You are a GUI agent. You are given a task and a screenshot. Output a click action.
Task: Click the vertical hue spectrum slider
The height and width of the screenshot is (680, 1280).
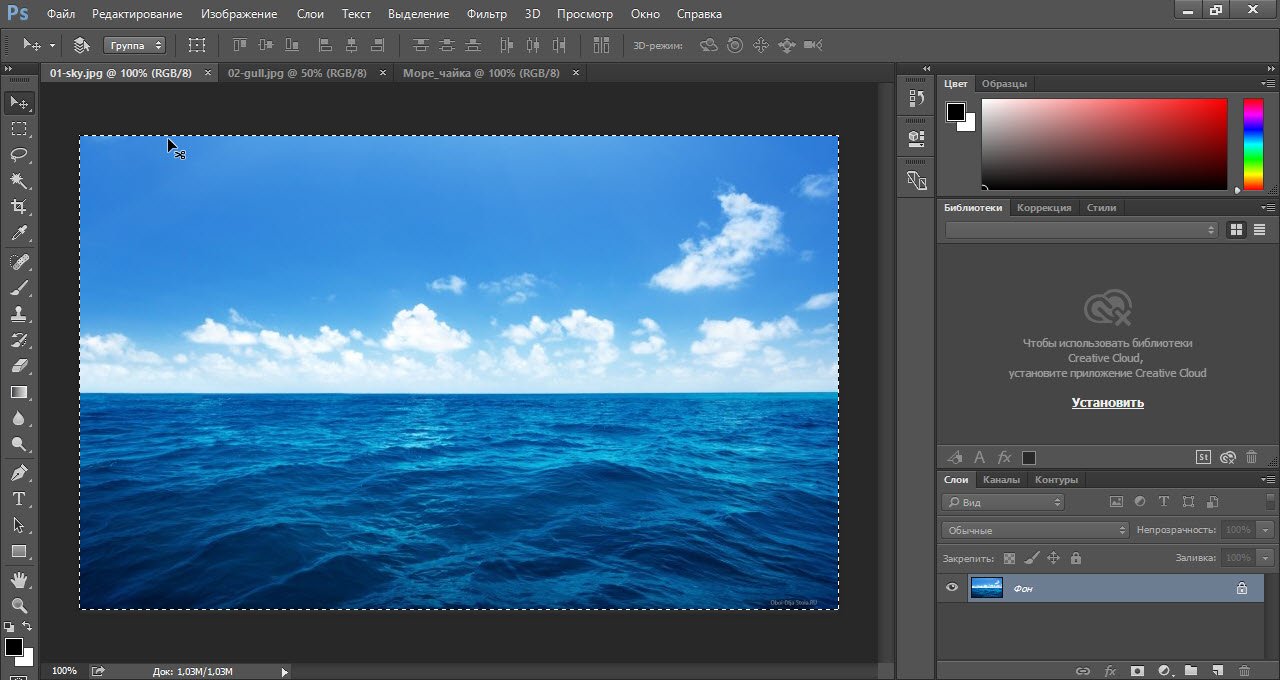tap(1252, 143)
